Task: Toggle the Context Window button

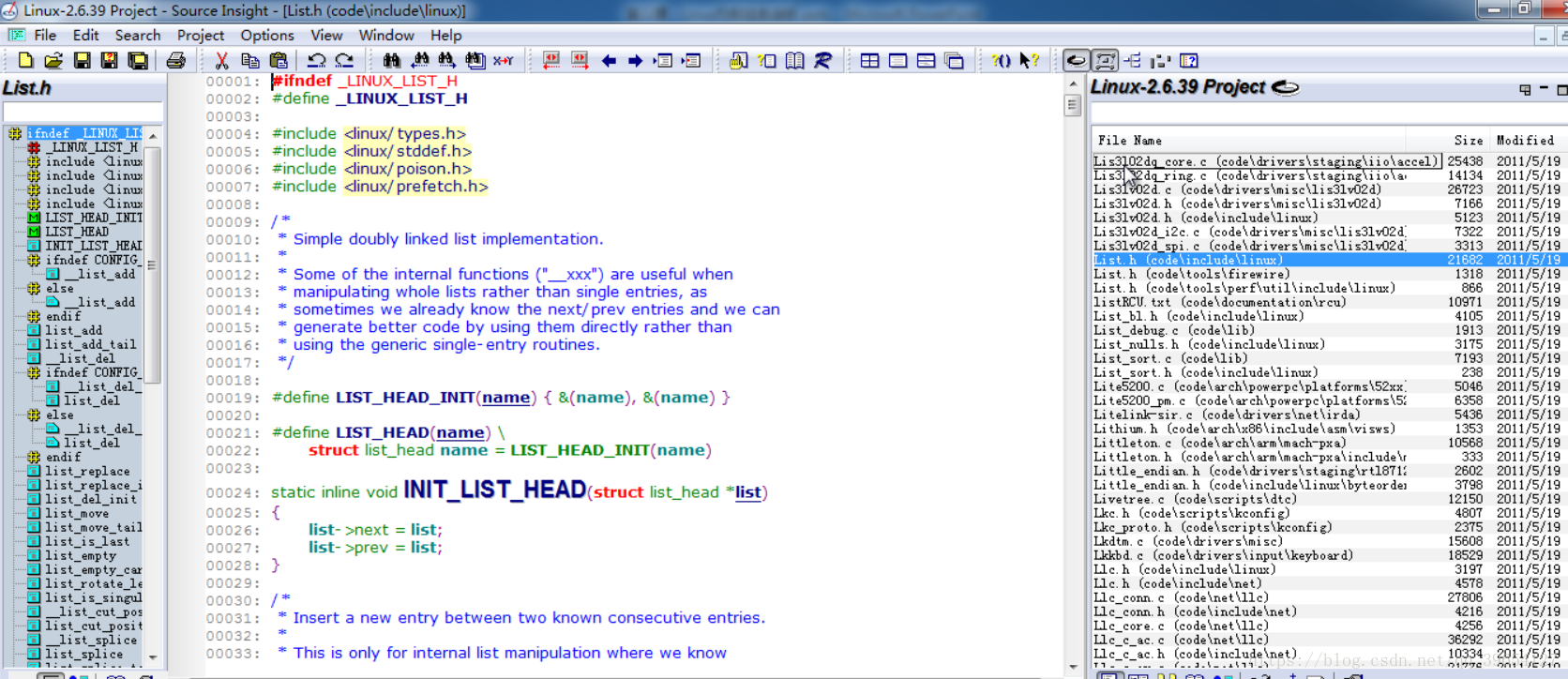Action: (1105, 61)
